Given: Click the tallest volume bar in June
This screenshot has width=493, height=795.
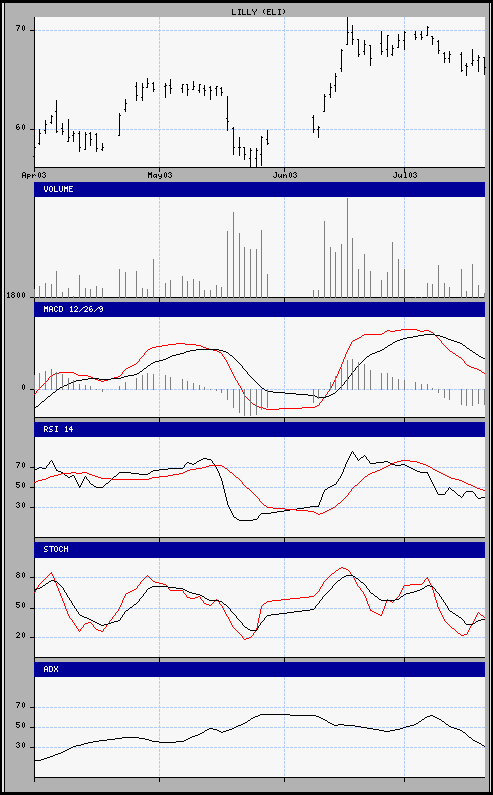Looking at the screenshot, I should (x=347, y=247).
